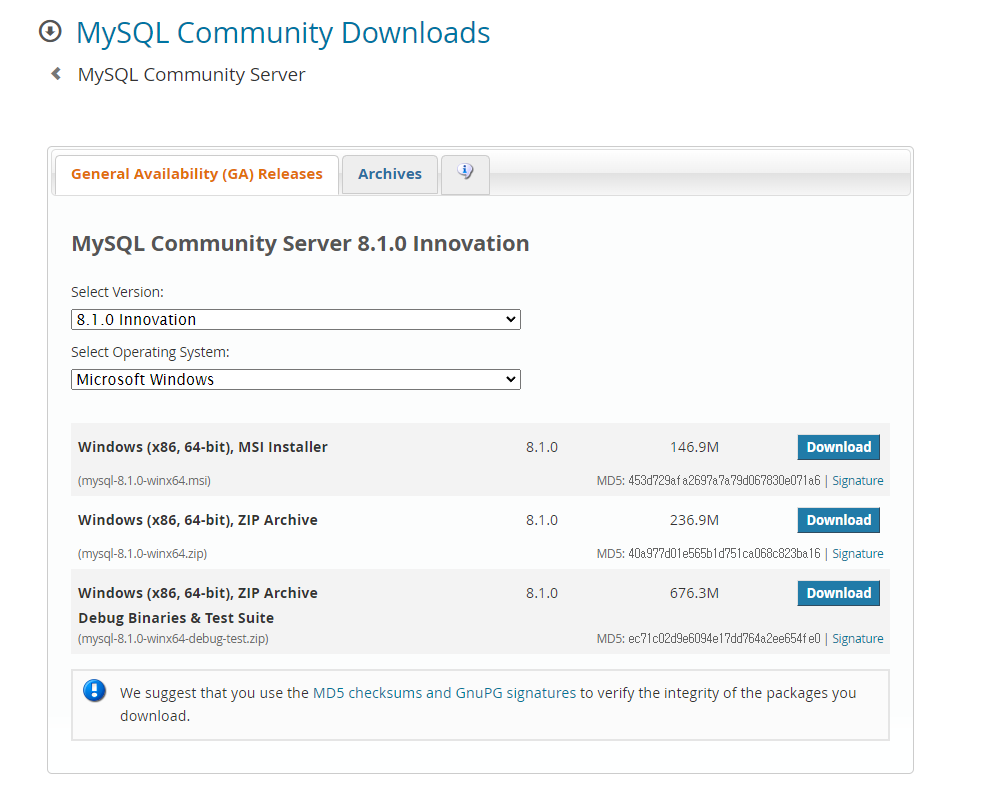Click the filename (mysql-8.1.0-winx64.msi)

[144, 481]
